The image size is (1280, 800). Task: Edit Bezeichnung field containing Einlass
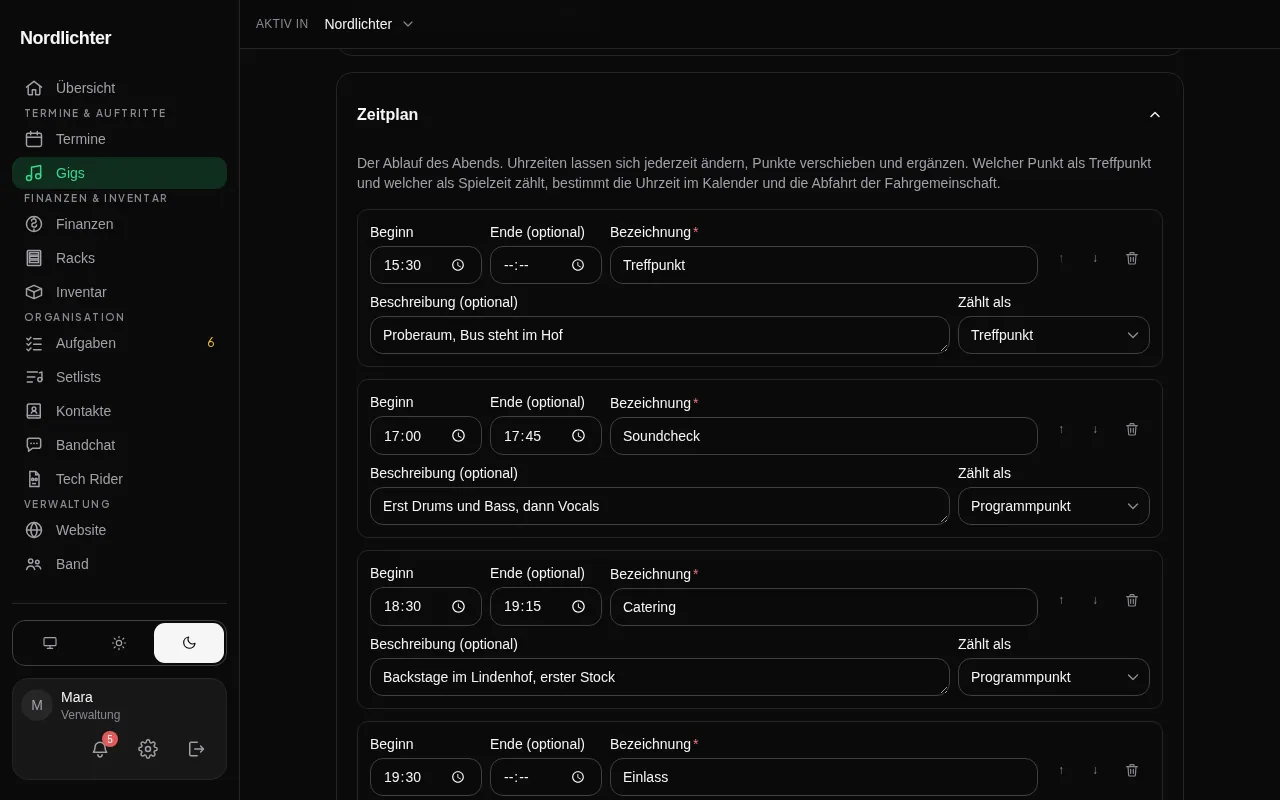824,777
